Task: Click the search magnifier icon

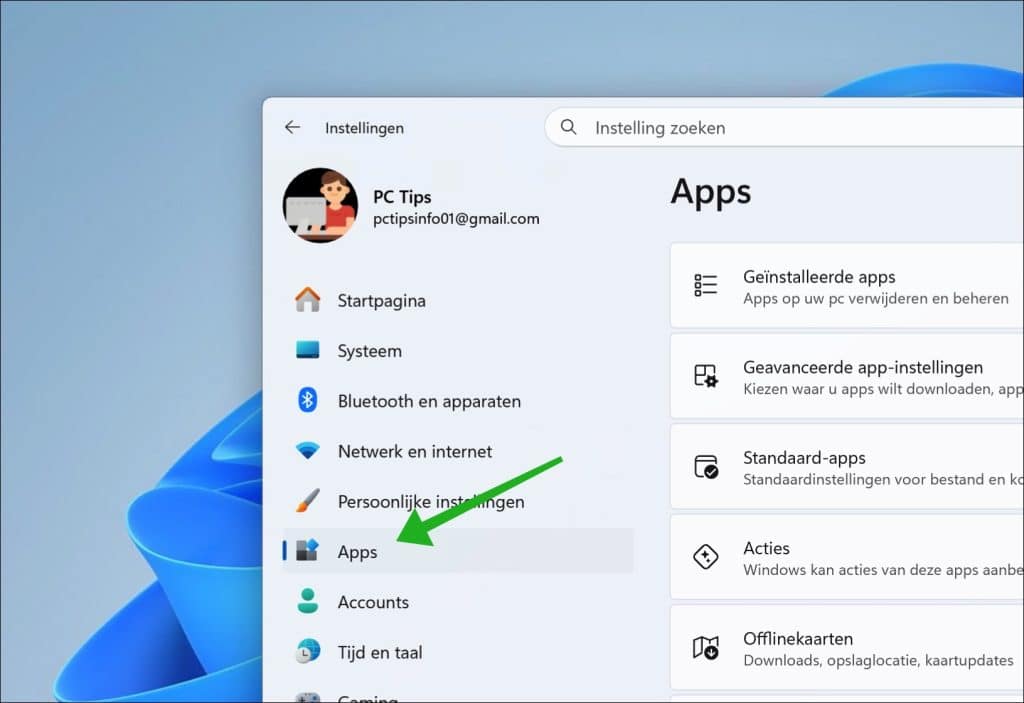Action: click(567, 127)
